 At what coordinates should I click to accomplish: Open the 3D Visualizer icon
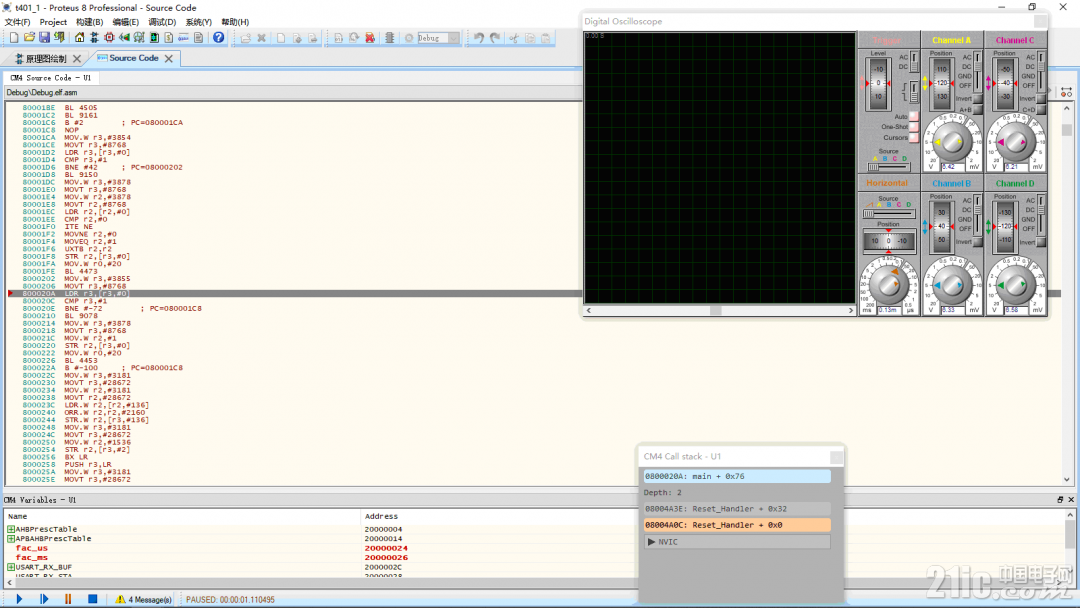click(x=124, y=38)
